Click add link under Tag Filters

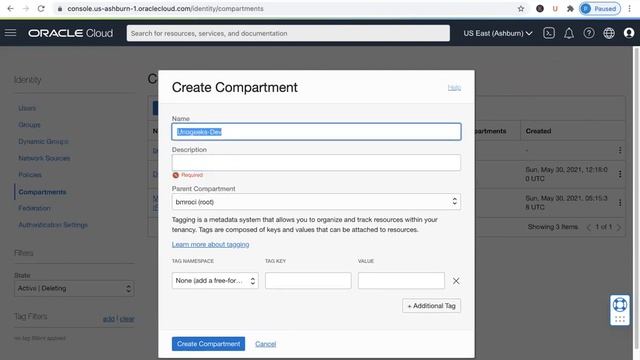109,319
